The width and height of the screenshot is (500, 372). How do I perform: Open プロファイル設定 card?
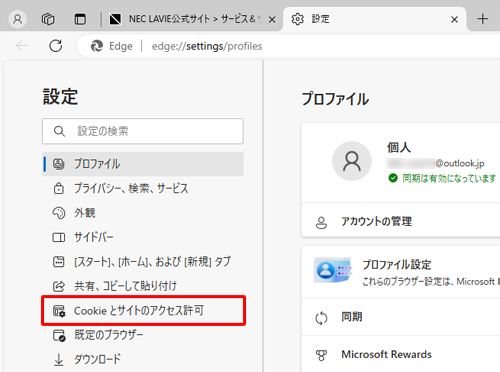coord(401,272)
